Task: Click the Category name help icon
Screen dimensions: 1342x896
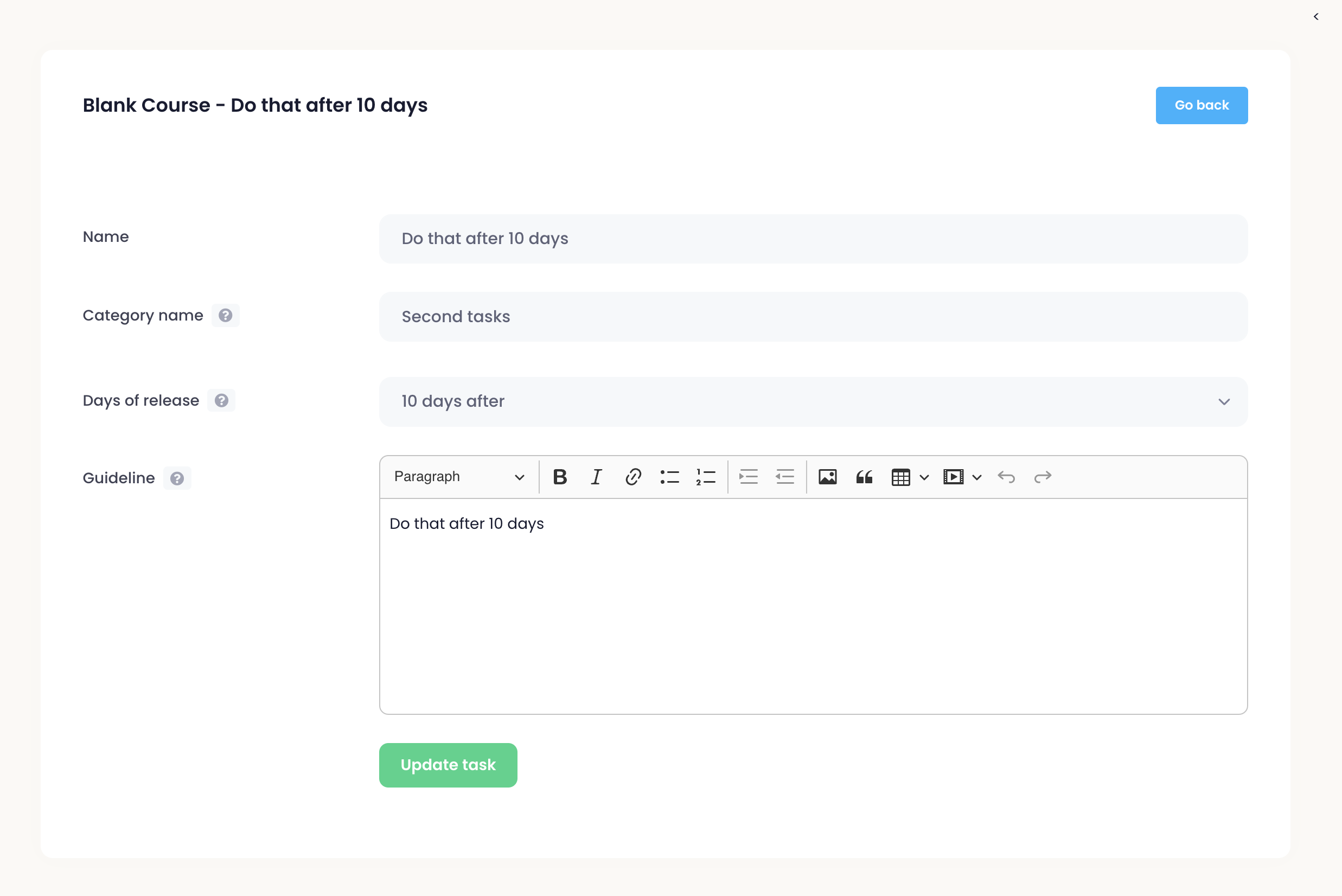Action: click(x=225, y=316)
